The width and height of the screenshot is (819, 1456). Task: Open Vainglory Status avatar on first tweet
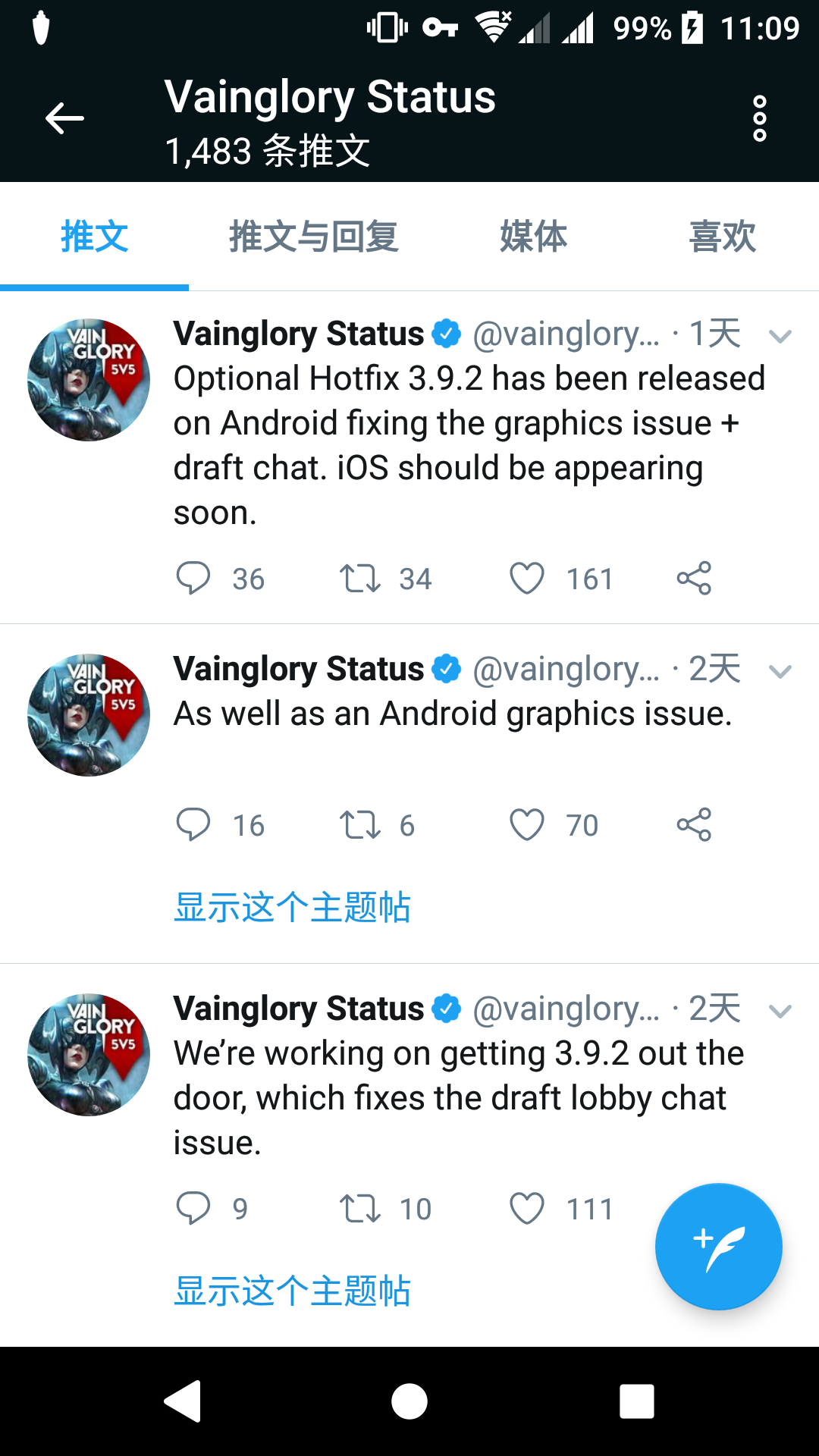[x=89, y=380]
